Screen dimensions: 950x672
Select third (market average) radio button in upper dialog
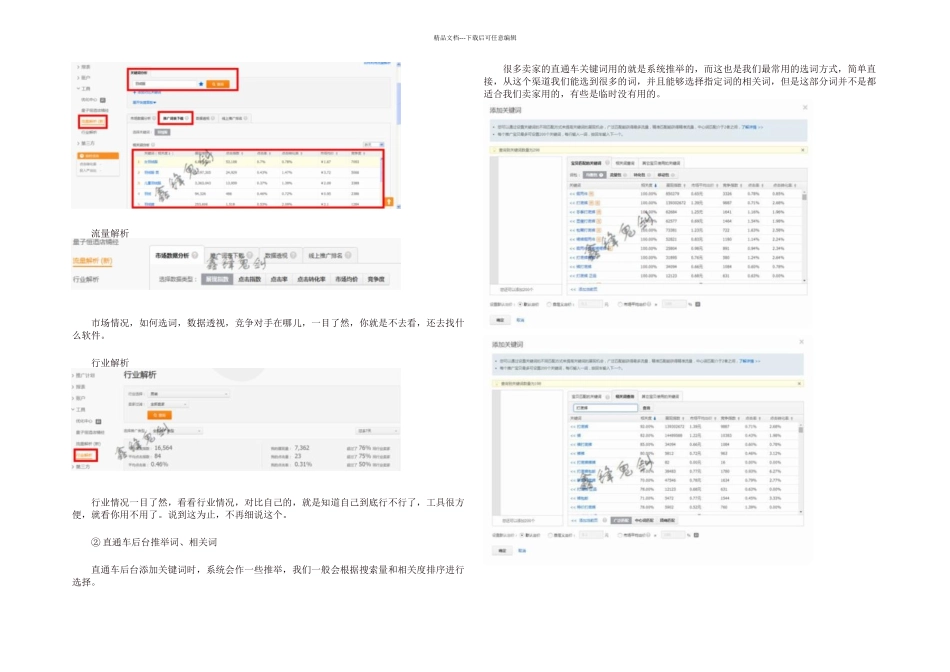coord(620,304)
